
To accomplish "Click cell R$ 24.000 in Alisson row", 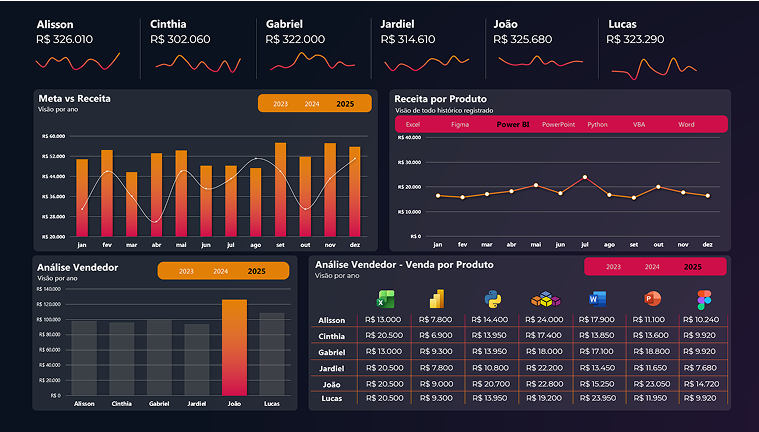I will [544, 320].
